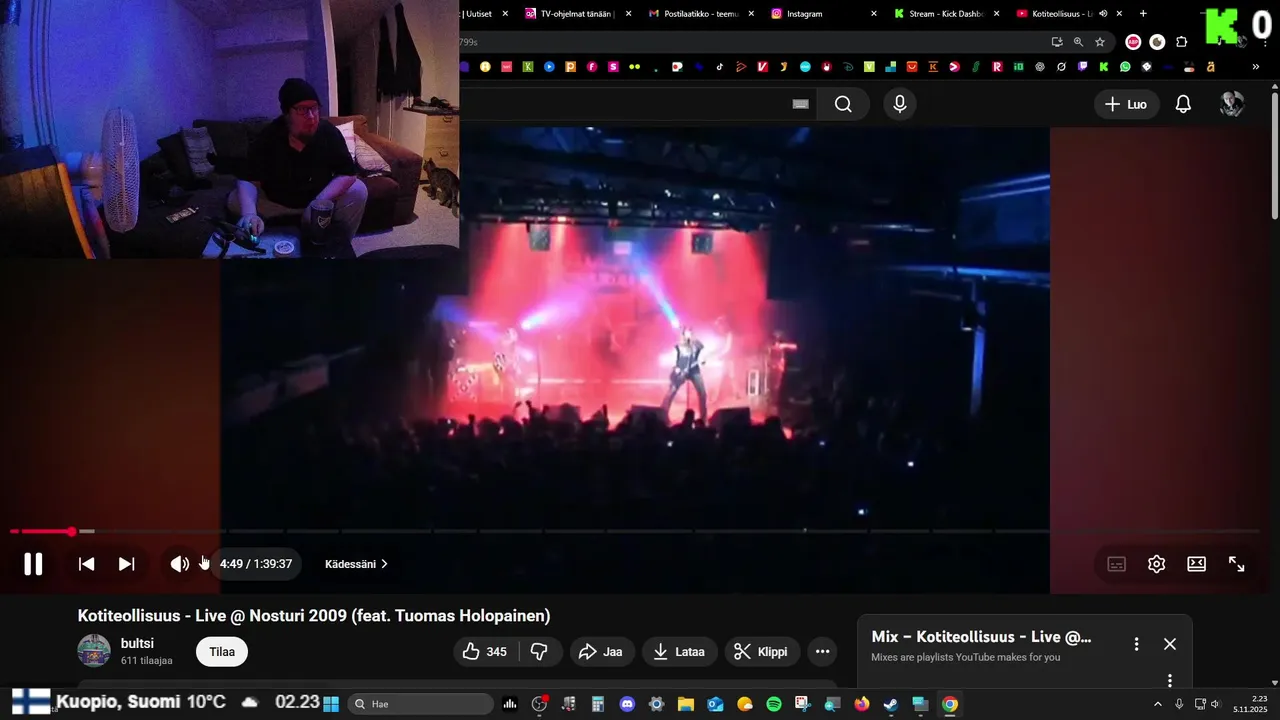Switch to theater mode
The width and height of the screenshot is (1280, 720).
tap(1196, 564)
